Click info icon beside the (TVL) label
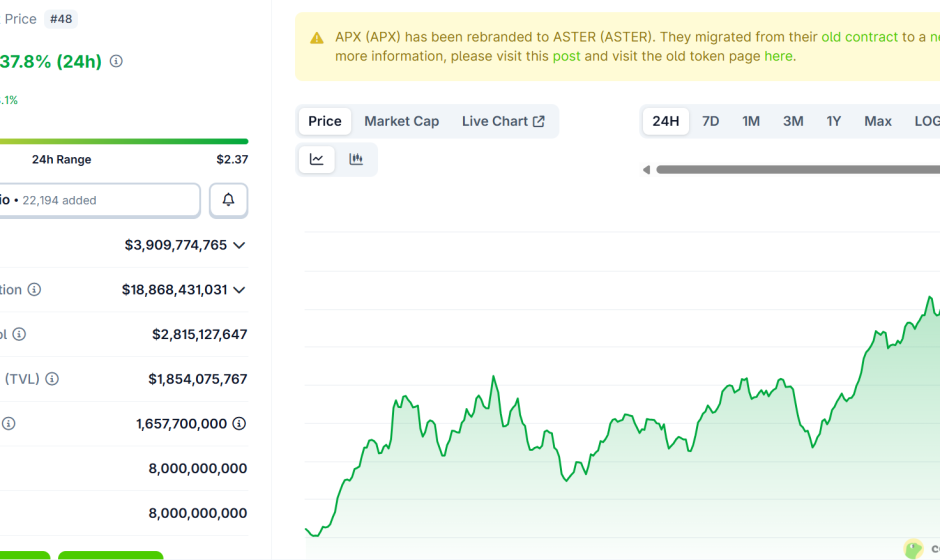This screenshot has height=560, width=940. point(52,379)
